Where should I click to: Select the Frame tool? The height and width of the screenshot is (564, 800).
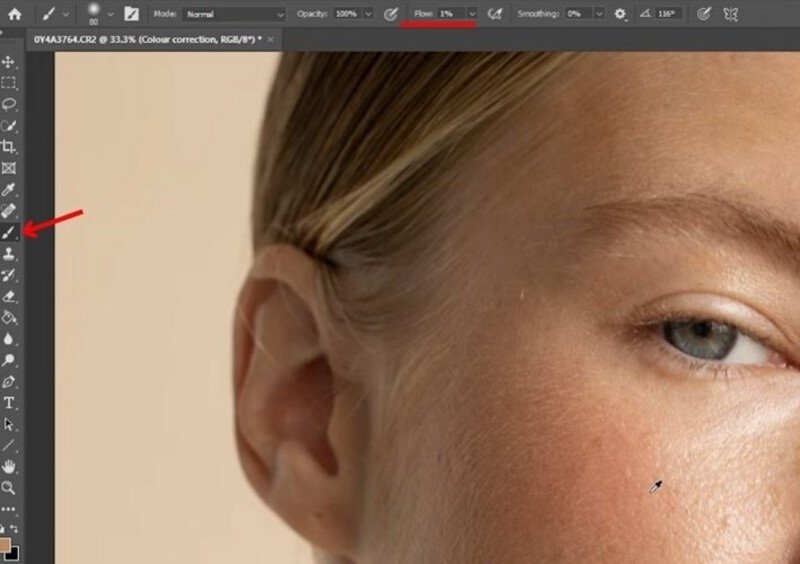8,168
